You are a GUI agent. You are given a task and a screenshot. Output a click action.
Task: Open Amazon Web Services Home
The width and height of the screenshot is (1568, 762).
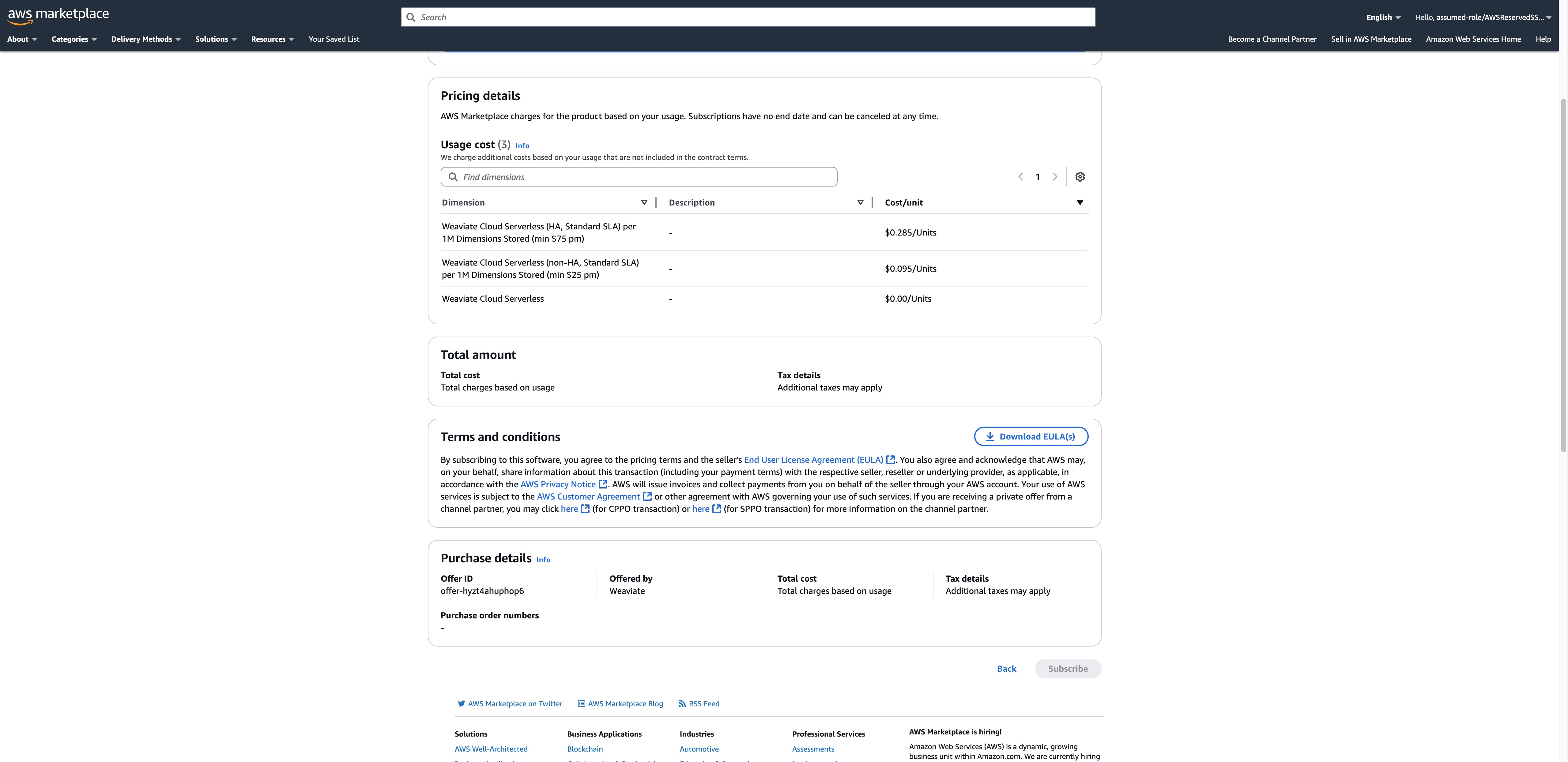[x=1473, y=39]
